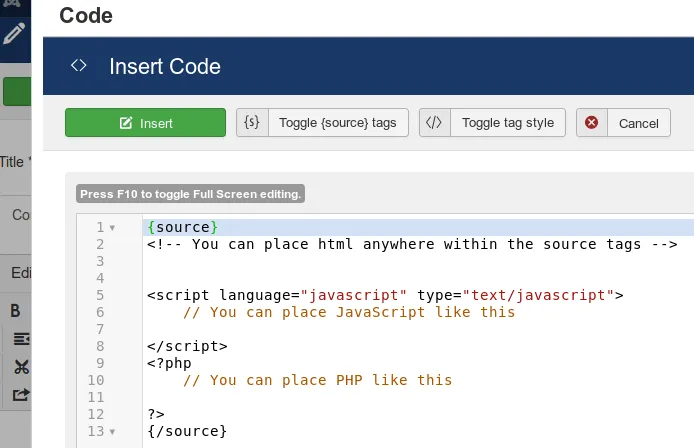Cancel the Insert Code dialog
Screen dimensions: 694x448
coord(639,123)
